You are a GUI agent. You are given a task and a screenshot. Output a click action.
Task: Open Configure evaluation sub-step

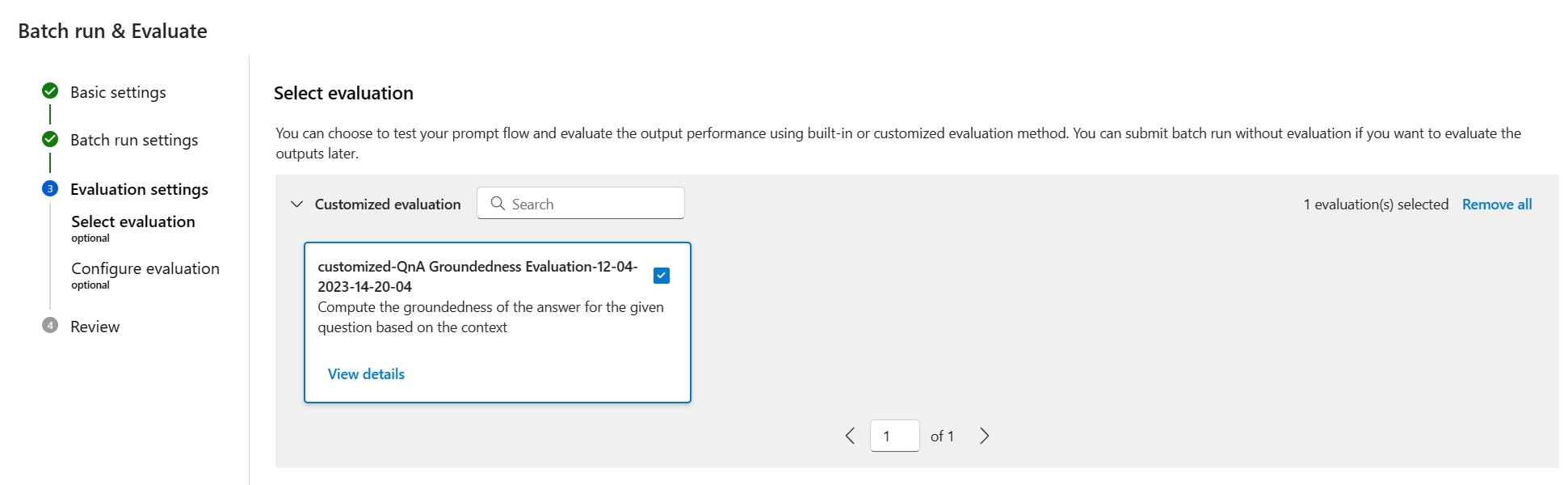pyautogui.click(x=145, y=268)
